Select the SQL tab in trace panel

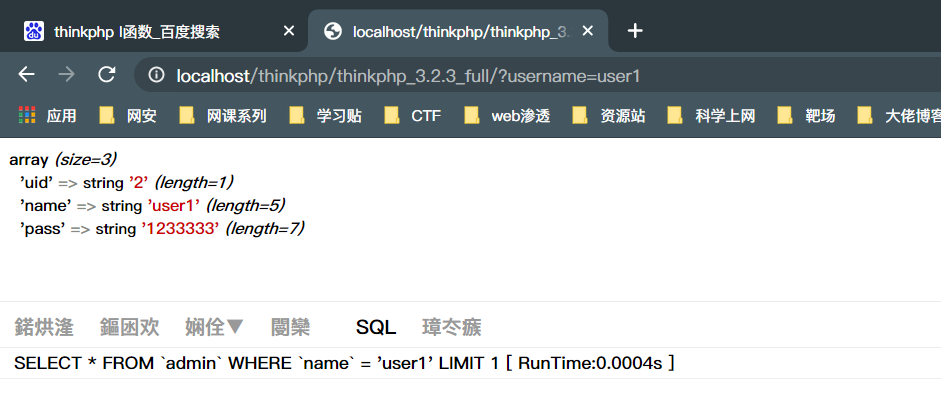[x=376, y=327]
